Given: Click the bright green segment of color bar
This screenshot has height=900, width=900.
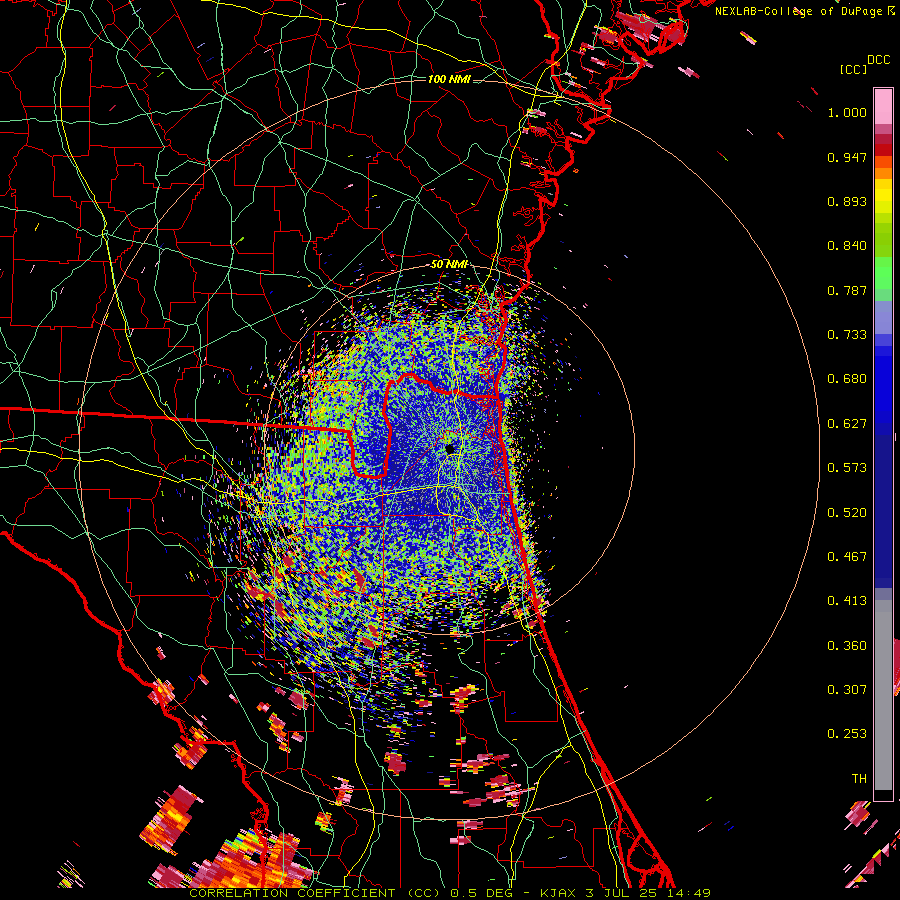Looking at the screenshot, I should point(883,273).
